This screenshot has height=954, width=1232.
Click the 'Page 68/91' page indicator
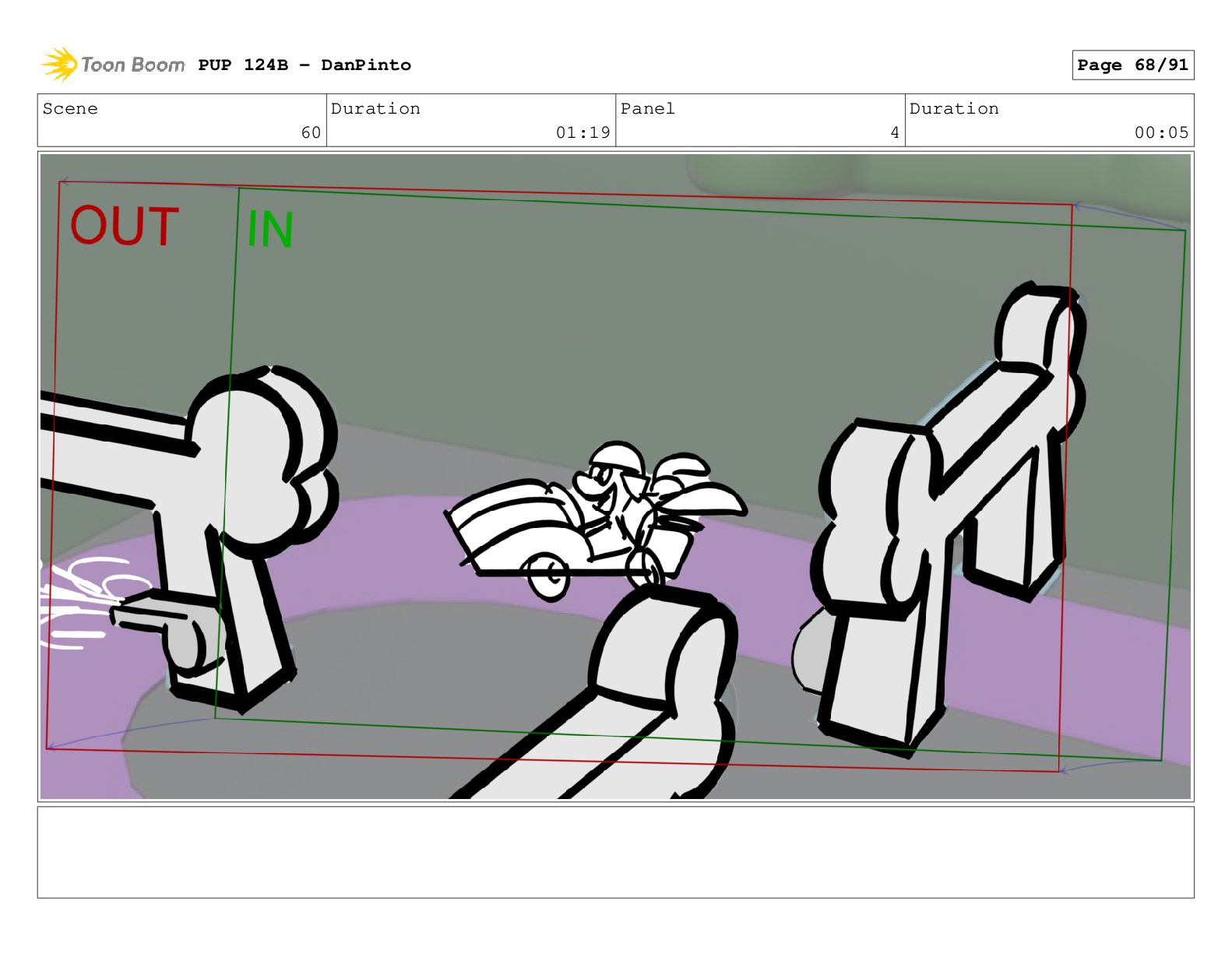[x=1132, y=65]
